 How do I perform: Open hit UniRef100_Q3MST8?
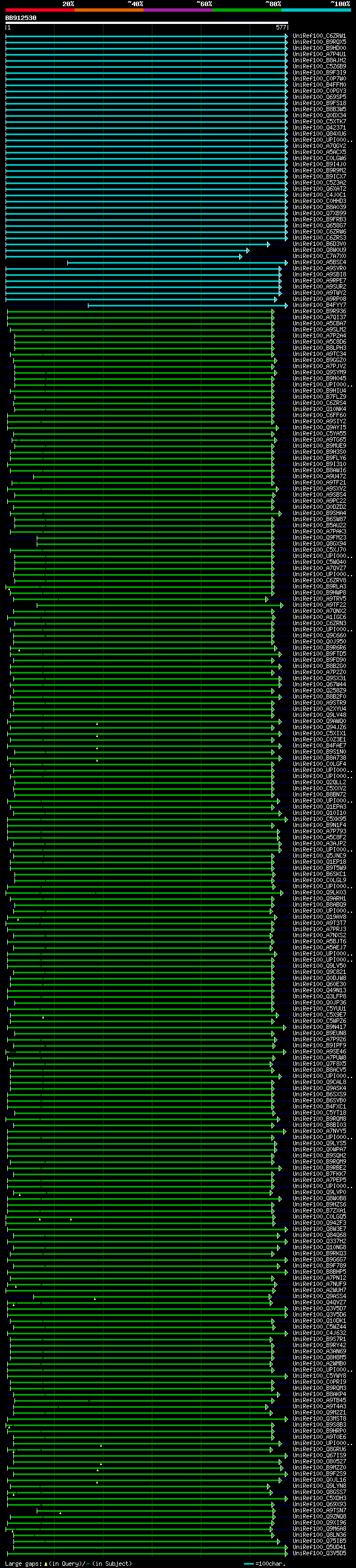click(319, 1419)
